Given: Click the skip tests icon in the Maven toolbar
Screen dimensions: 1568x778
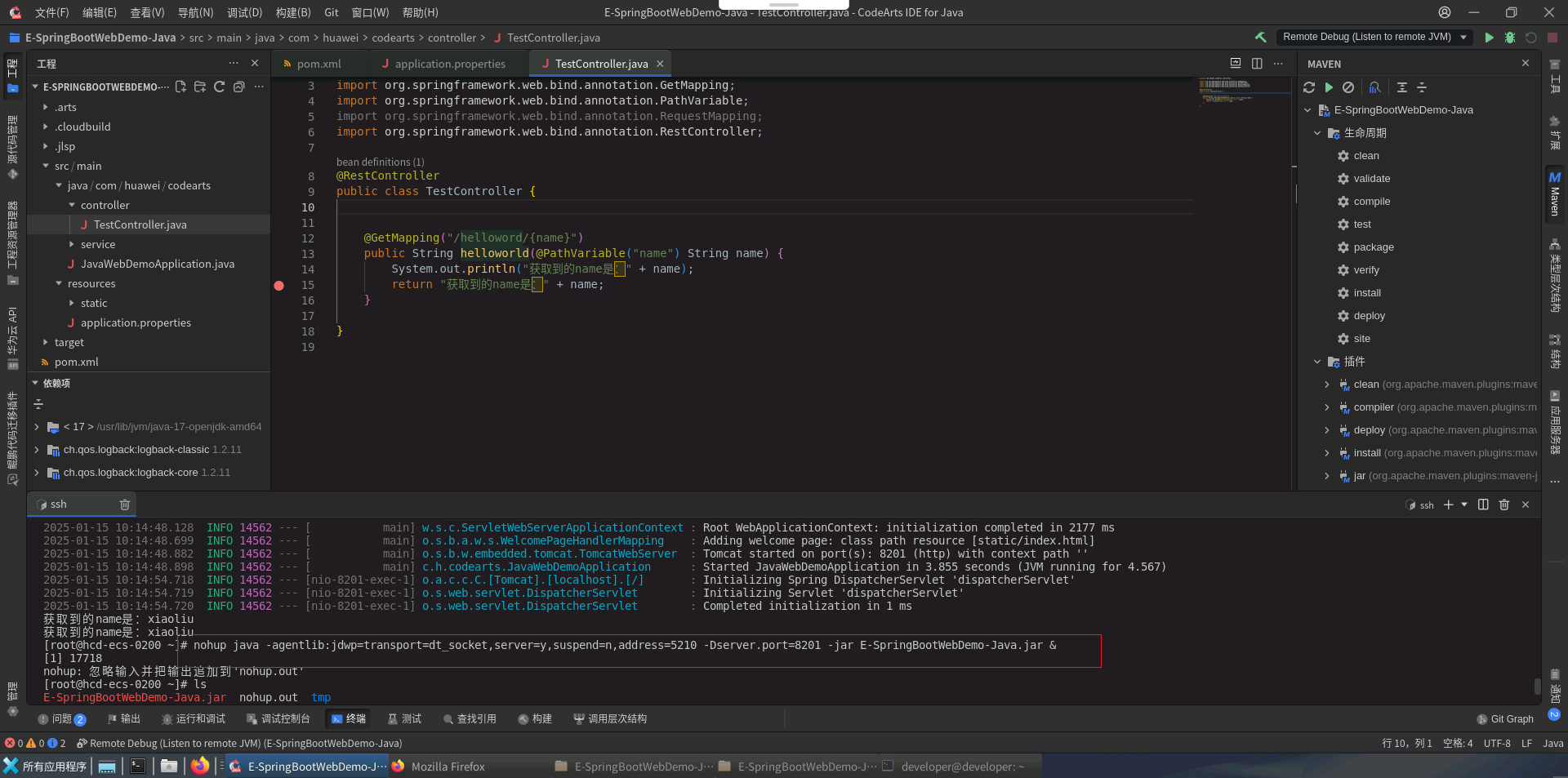Looking at the screenshot, I should (1348, 87).
